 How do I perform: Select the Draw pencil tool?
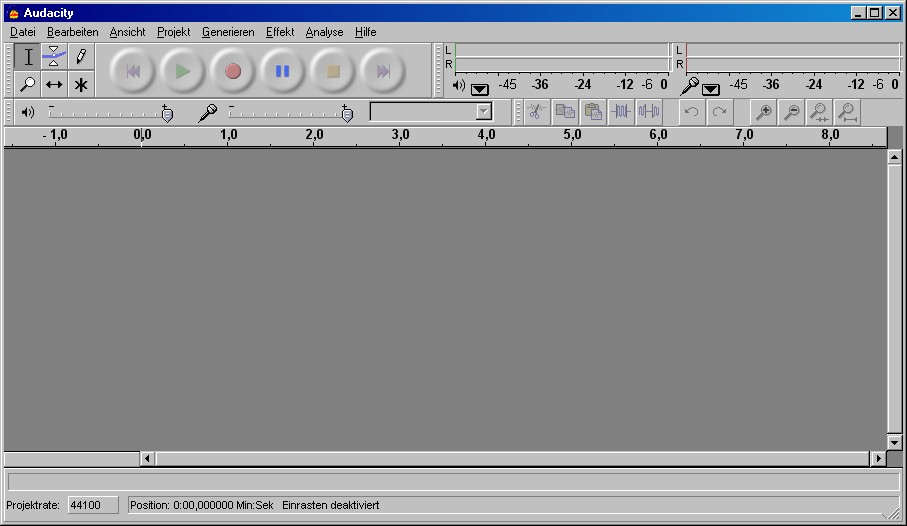(81, 57)
